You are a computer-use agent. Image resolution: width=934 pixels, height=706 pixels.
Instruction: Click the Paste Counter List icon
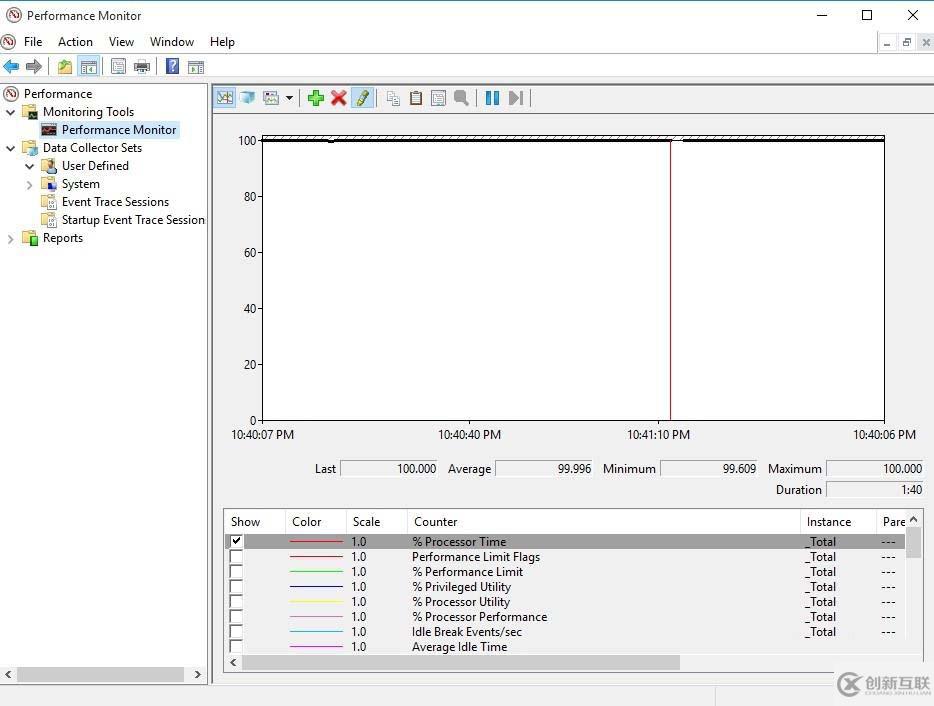pyautogui.click(x=416, y=98)
